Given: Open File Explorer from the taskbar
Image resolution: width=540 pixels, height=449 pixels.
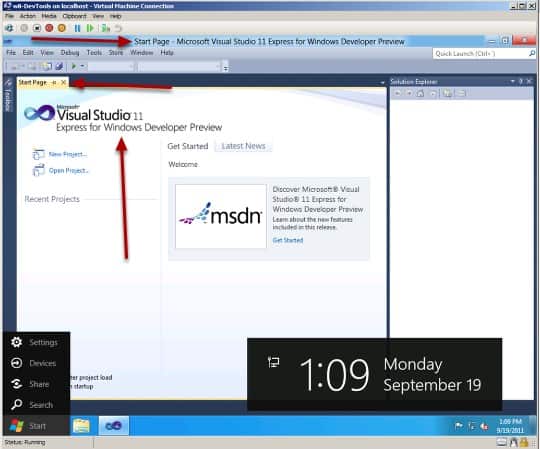Looking at the screenshot, I should click(x=81, y=426).
